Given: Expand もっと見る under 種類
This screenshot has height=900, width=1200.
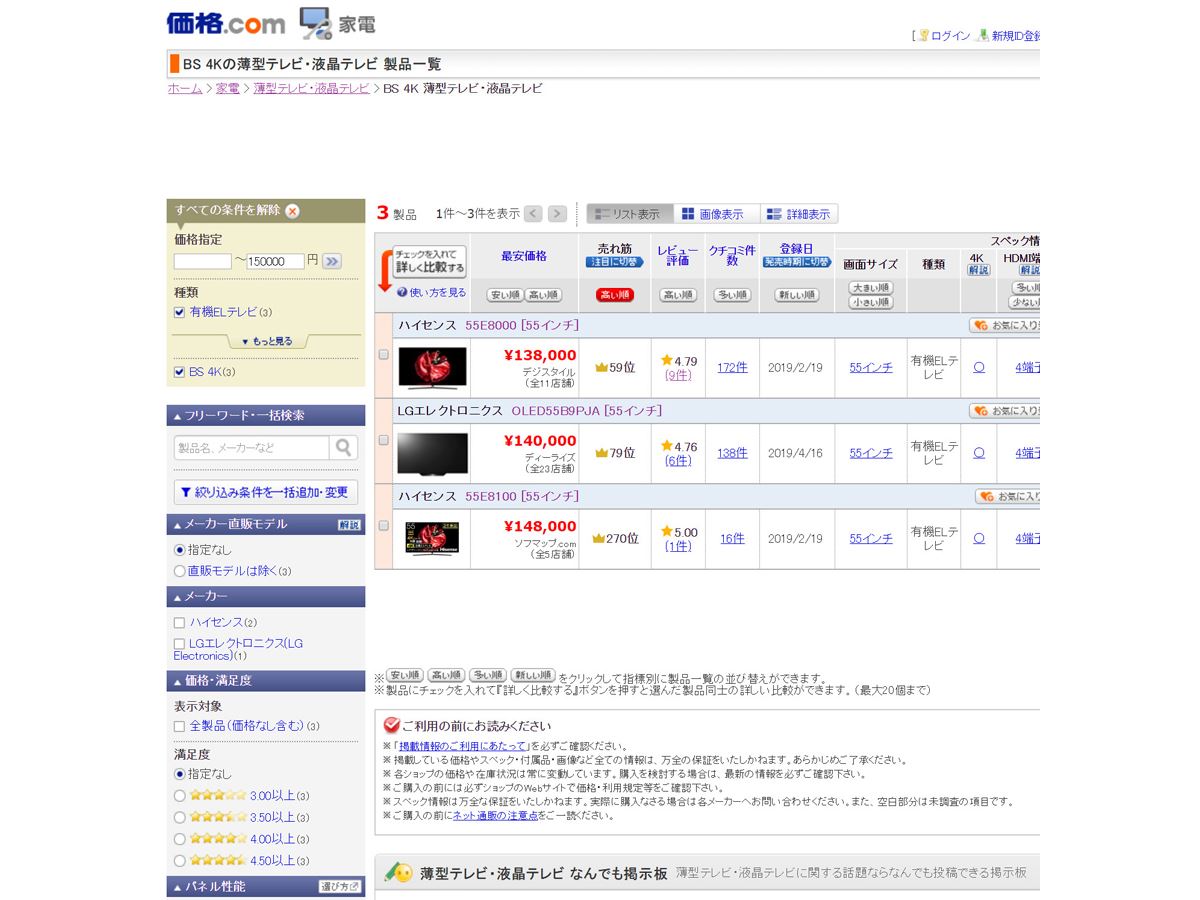Looking at the screenshot, I should point(266,341).
